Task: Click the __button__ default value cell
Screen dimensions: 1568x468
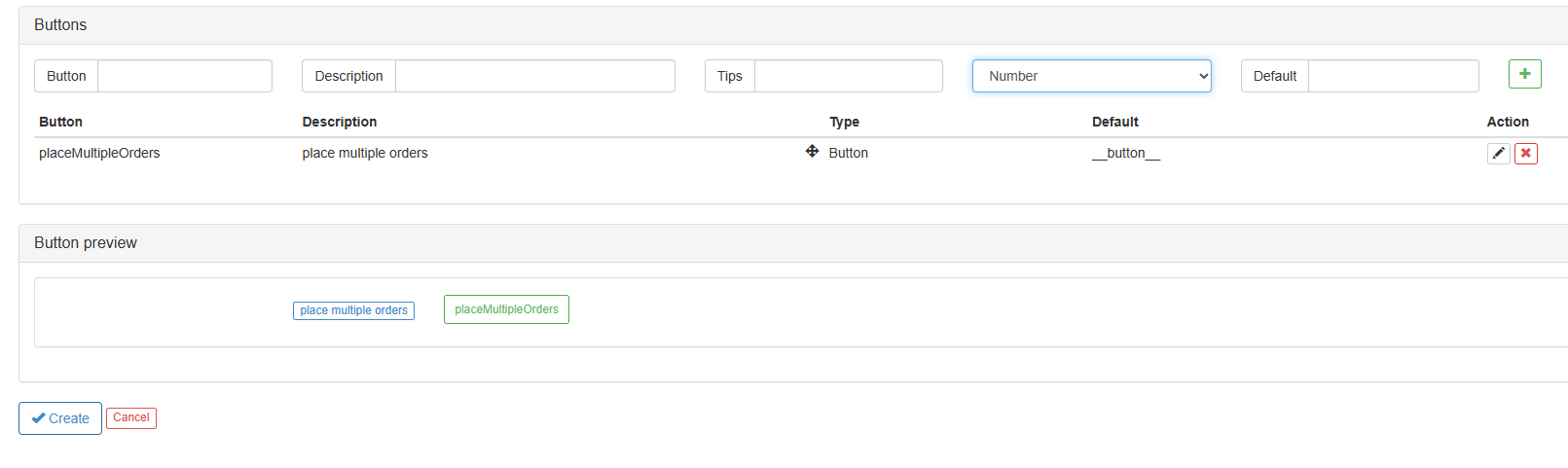Action: tap(1125, 153)
